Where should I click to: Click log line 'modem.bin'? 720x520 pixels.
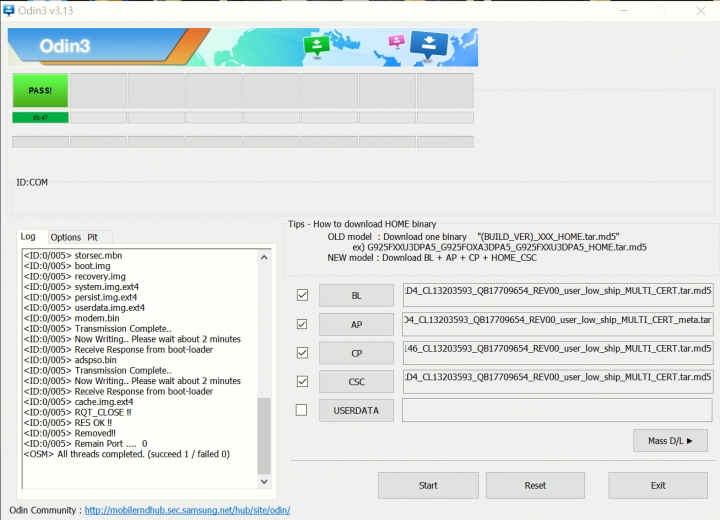(x=72, y=318)
